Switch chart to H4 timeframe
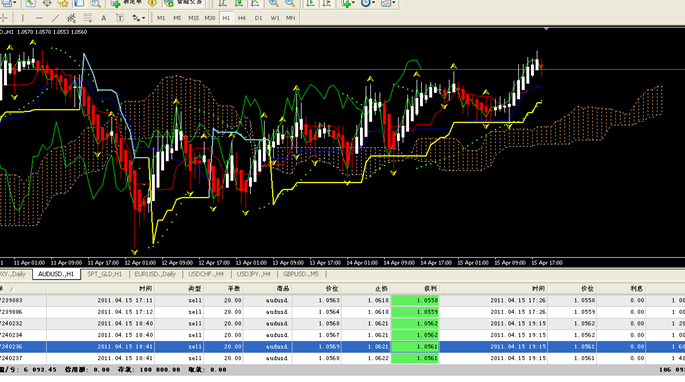Viewport: 685px width, 382px height. point(242,18)
